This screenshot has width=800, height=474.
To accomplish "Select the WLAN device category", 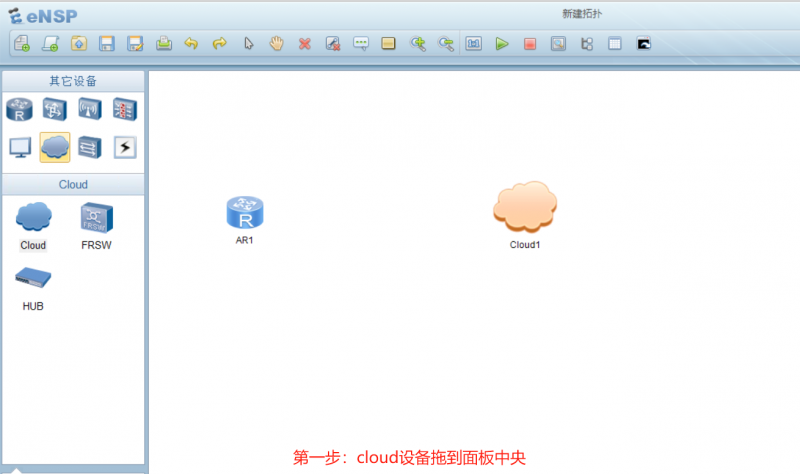I will [x=90, y=109].
